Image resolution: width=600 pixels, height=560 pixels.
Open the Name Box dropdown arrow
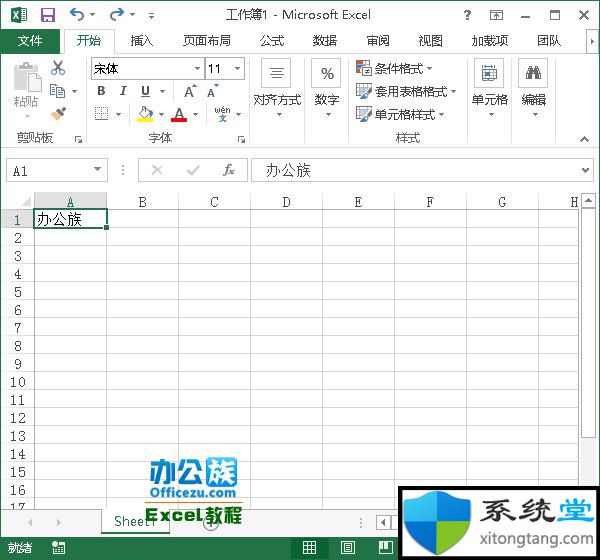pyautogui.click(x=98, y=169)
